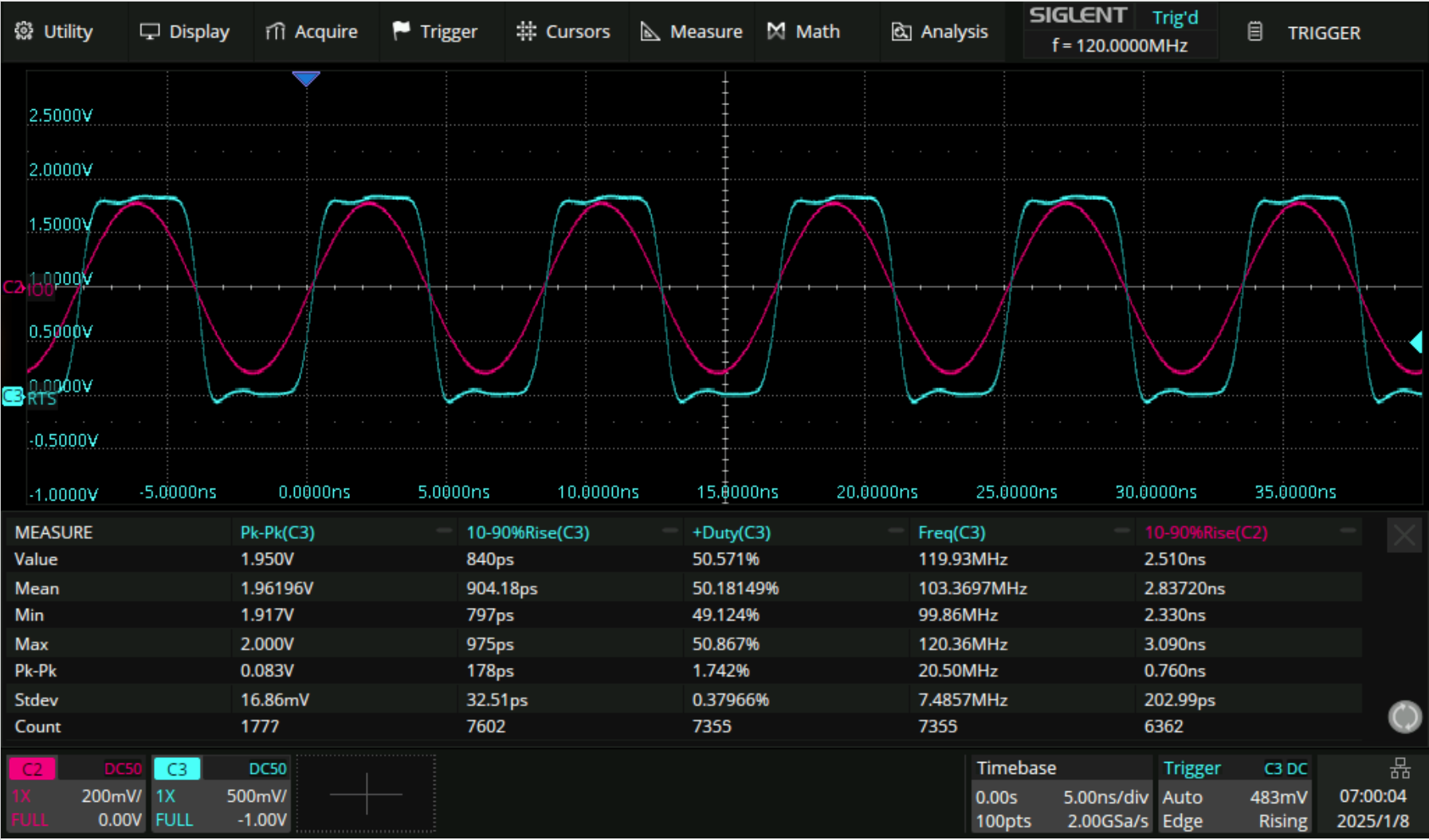Click the SIGLENT logo
This screenshot has height=840, width=1429.
[x=1078, y=15]
